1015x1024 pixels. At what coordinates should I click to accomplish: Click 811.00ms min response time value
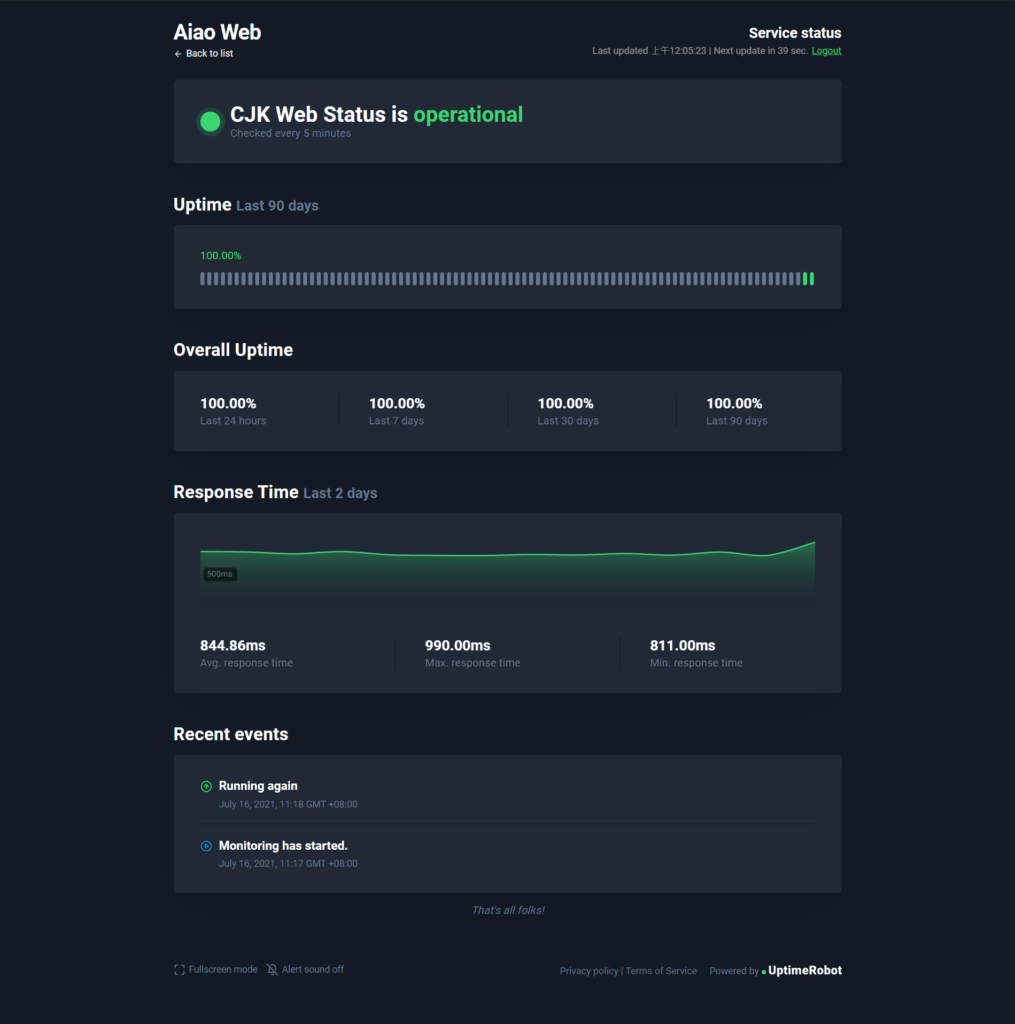click(x=682, y=645)
